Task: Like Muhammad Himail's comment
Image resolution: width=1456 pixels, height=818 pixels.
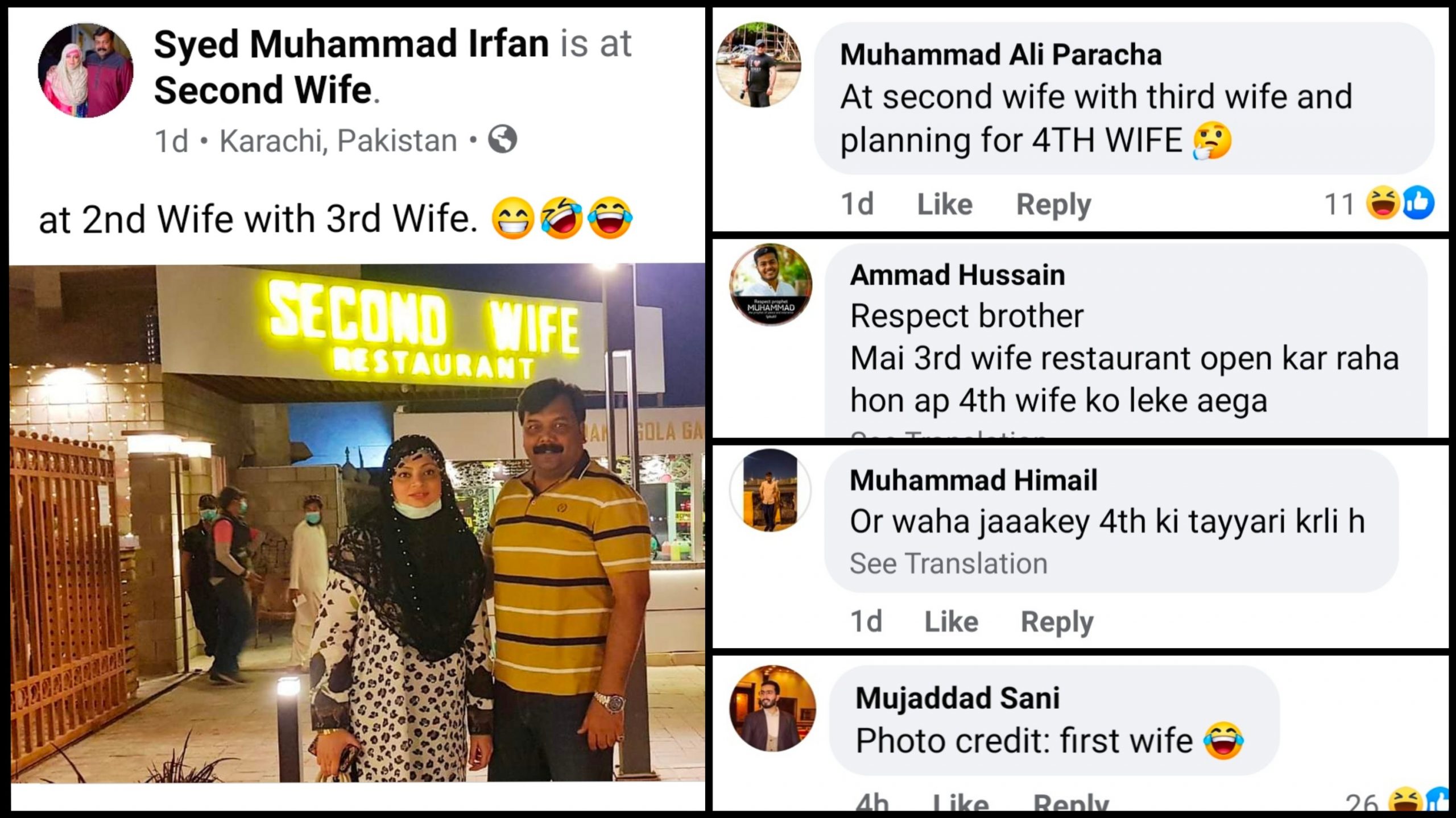Action: point(952,621)
